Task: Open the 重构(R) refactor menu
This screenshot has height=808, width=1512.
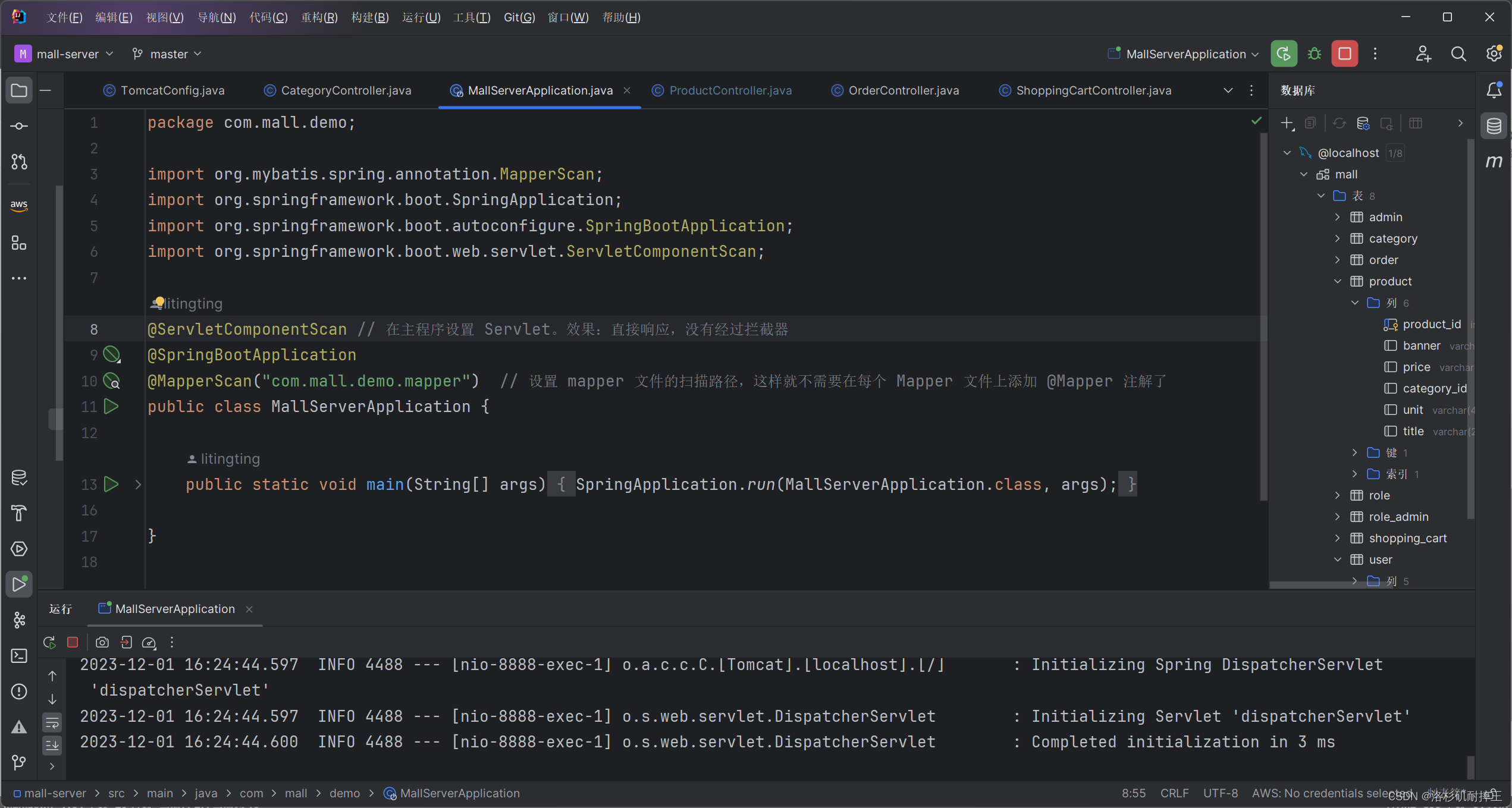Action: click(319, 17)
